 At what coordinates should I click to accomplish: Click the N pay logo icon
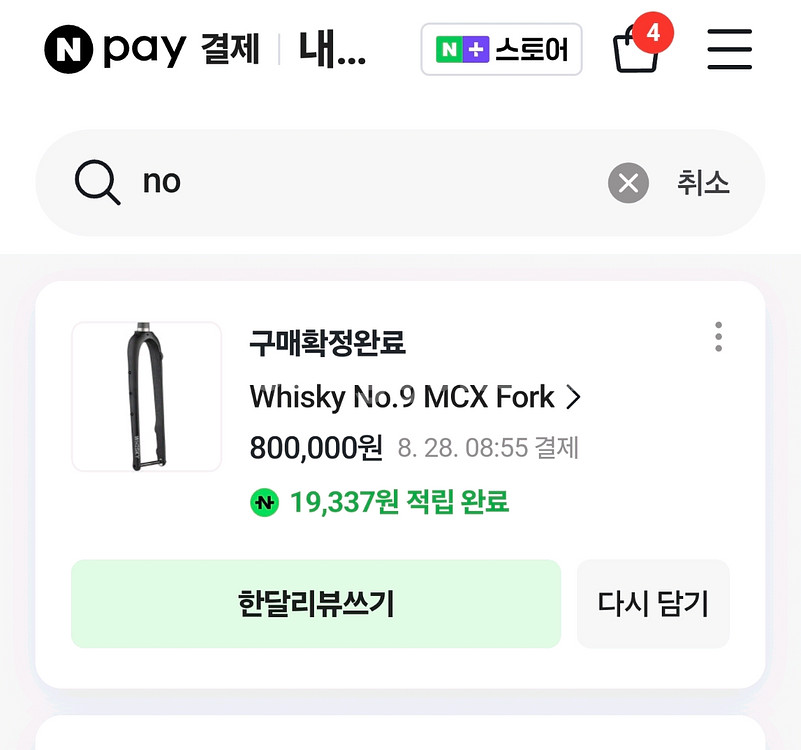69,49
